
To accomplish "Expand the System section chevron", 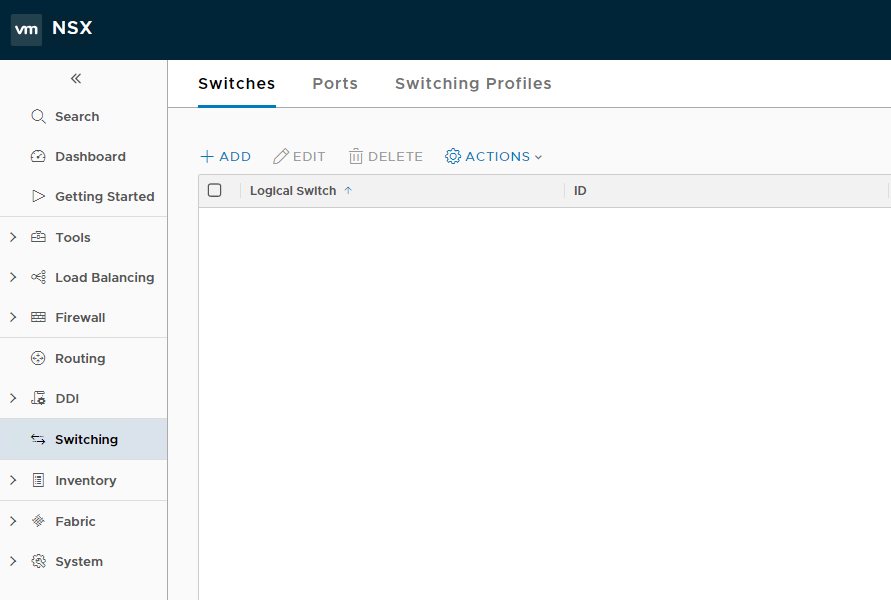I will (13, 561).
